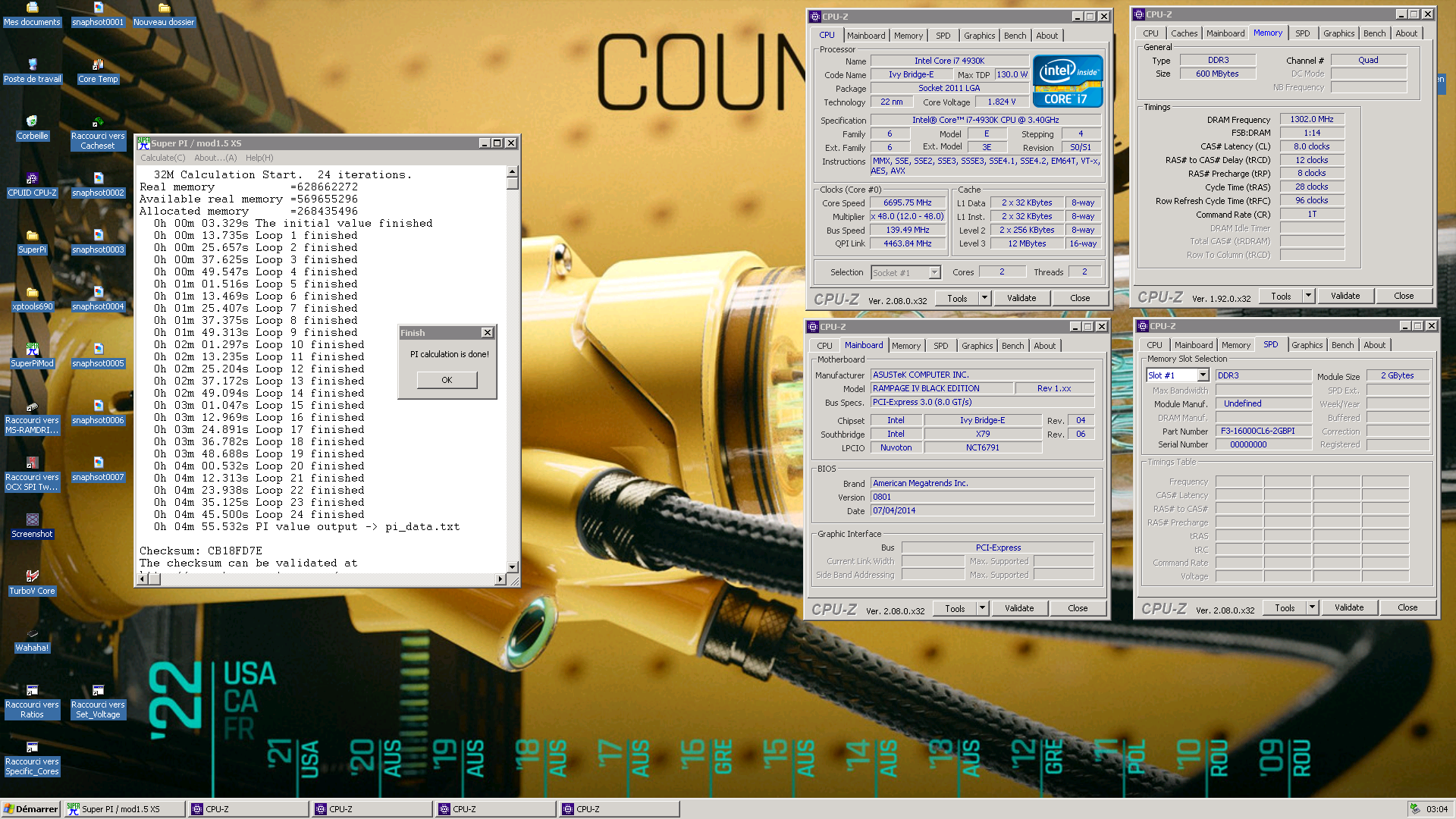Launch Screenshot desktop shortcut
Viewport: 1456px width, 819px height.
pyautogui.click(x=32, y=526)
